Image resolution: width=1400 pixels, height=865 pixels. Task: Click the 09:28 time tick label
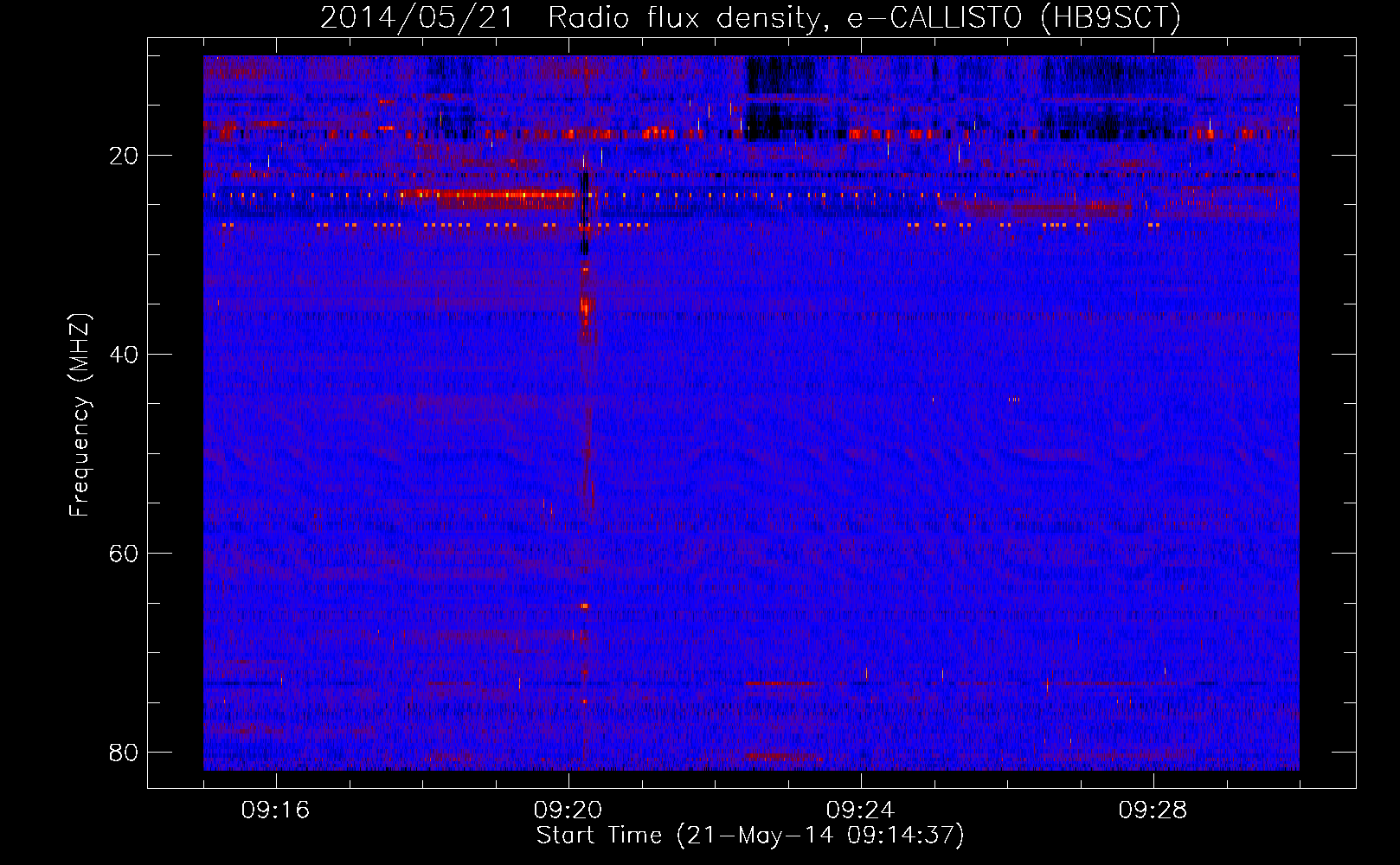(x=1153, y=811)
